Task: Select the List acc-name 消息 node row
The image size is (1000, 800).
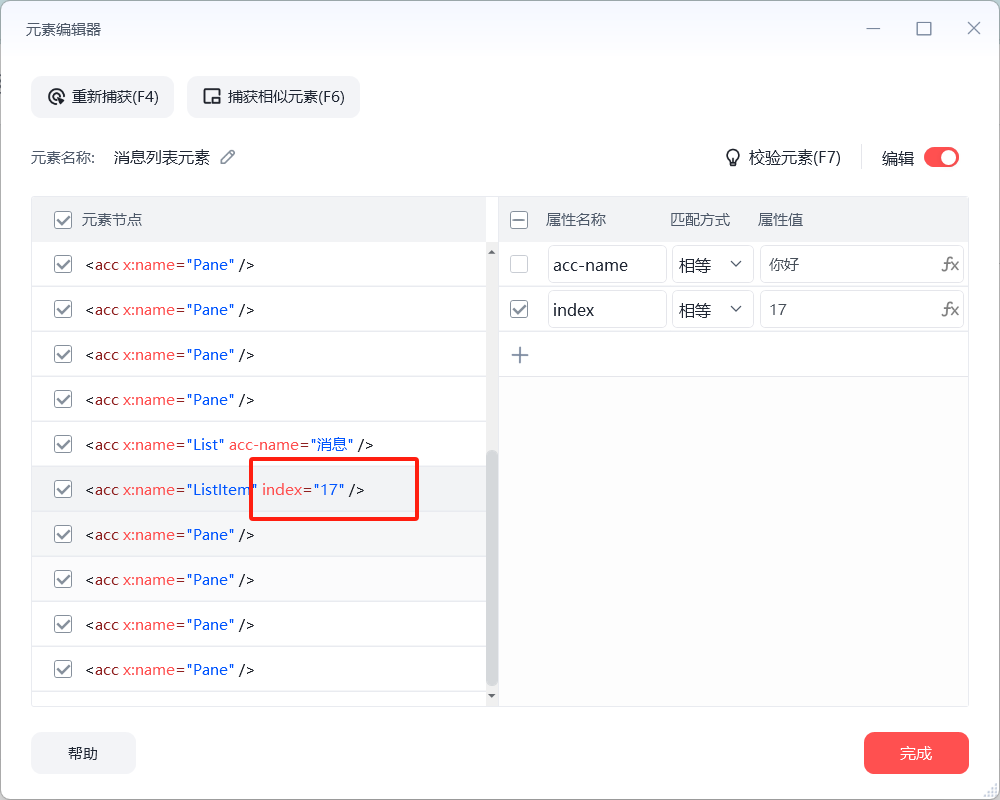Action: pos(259,444)
